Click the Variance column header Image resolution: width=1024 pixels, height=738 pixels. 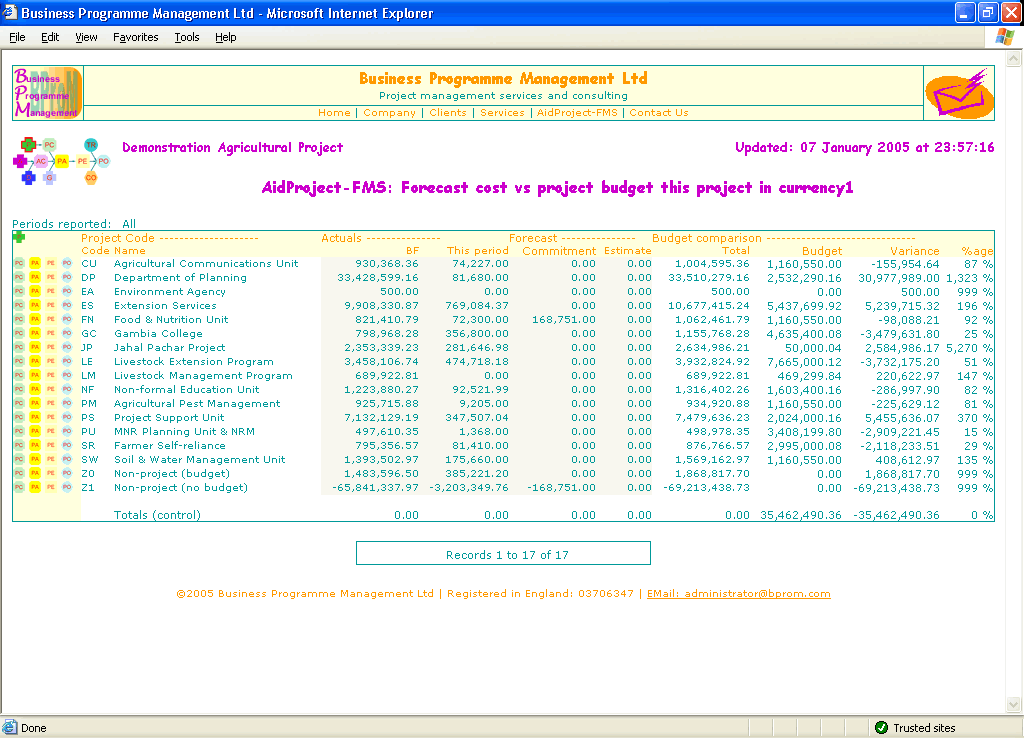tap(914, 251)
